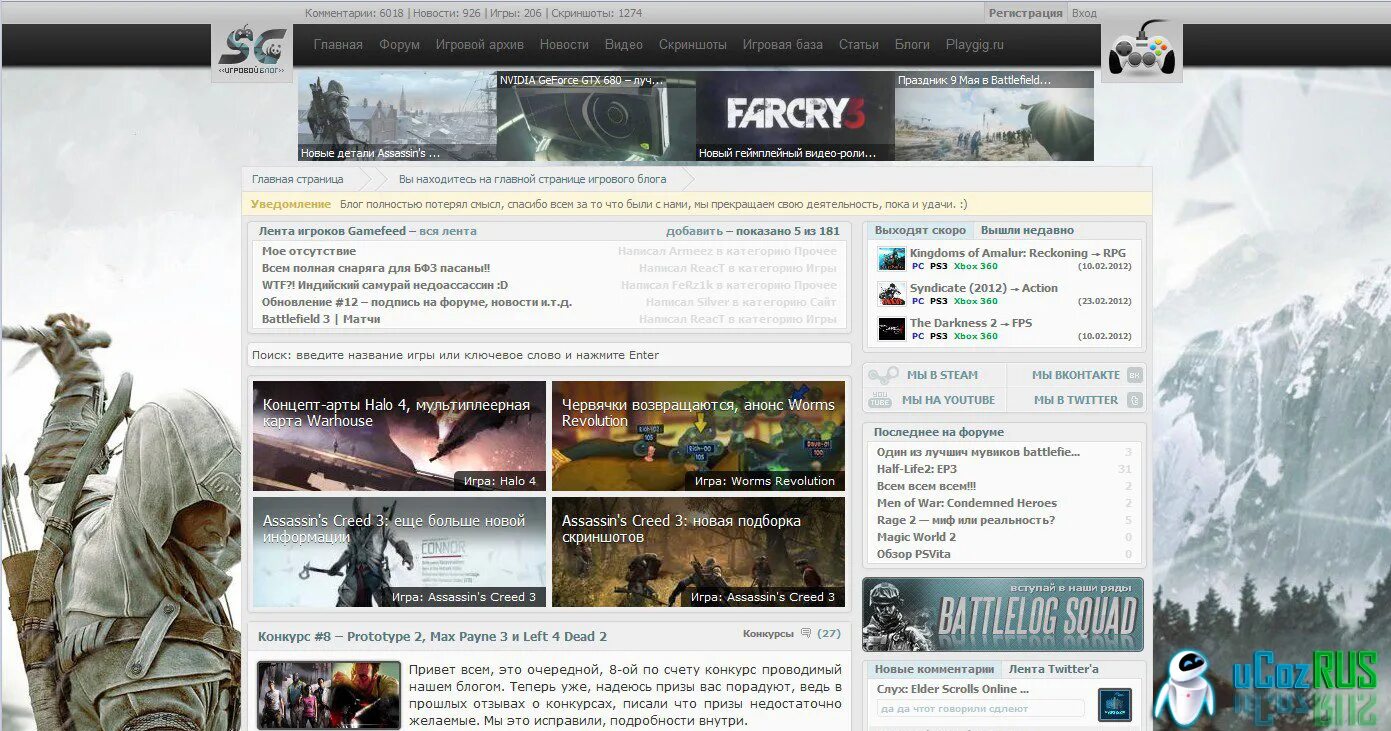Screen dimensions: 1391x731
Task: Open Magic World 2 forum topic
Action: coord(916,537)
